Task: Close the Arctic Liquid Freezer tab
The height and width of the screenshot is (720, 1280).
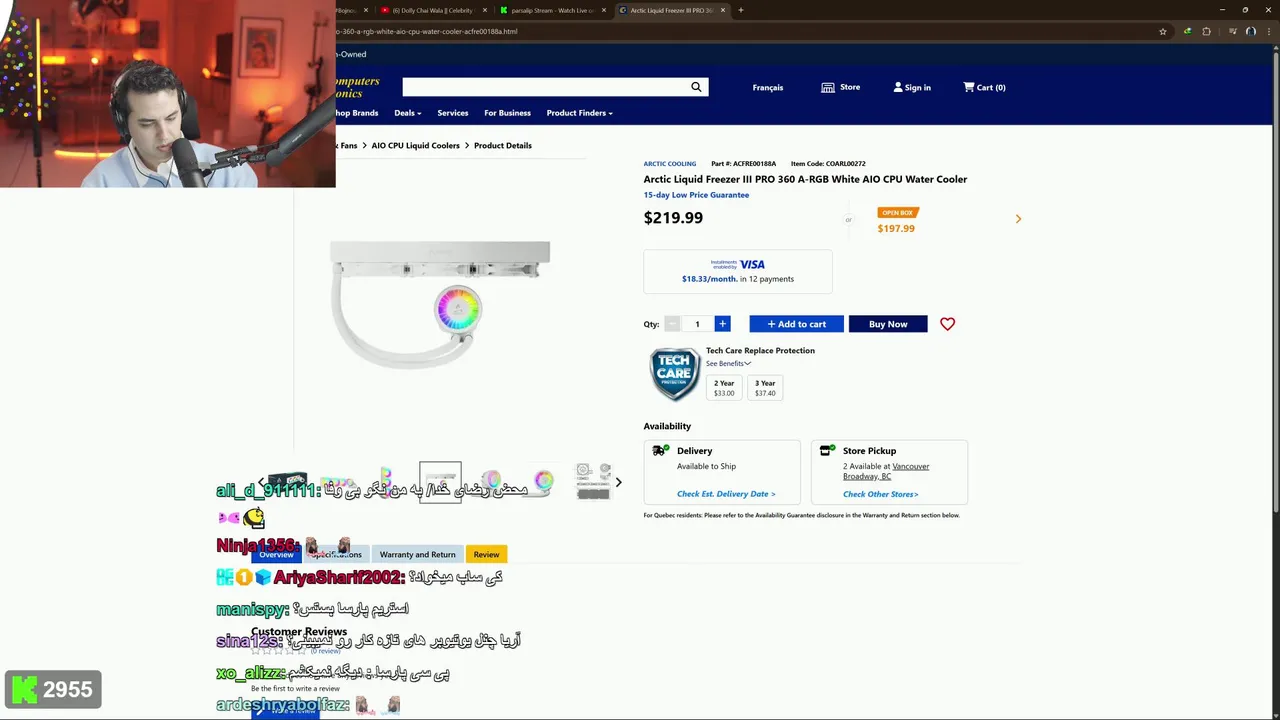Action: click(725, 10)
